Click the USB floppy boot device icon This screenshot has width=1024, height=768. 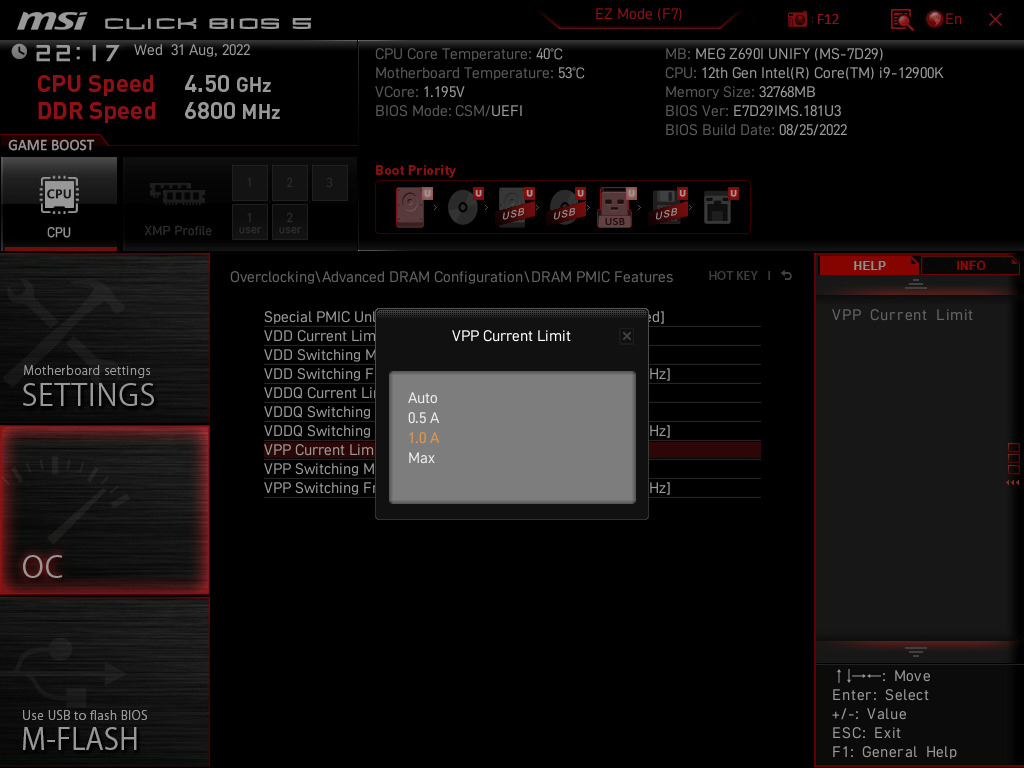[x=668, y=208]
